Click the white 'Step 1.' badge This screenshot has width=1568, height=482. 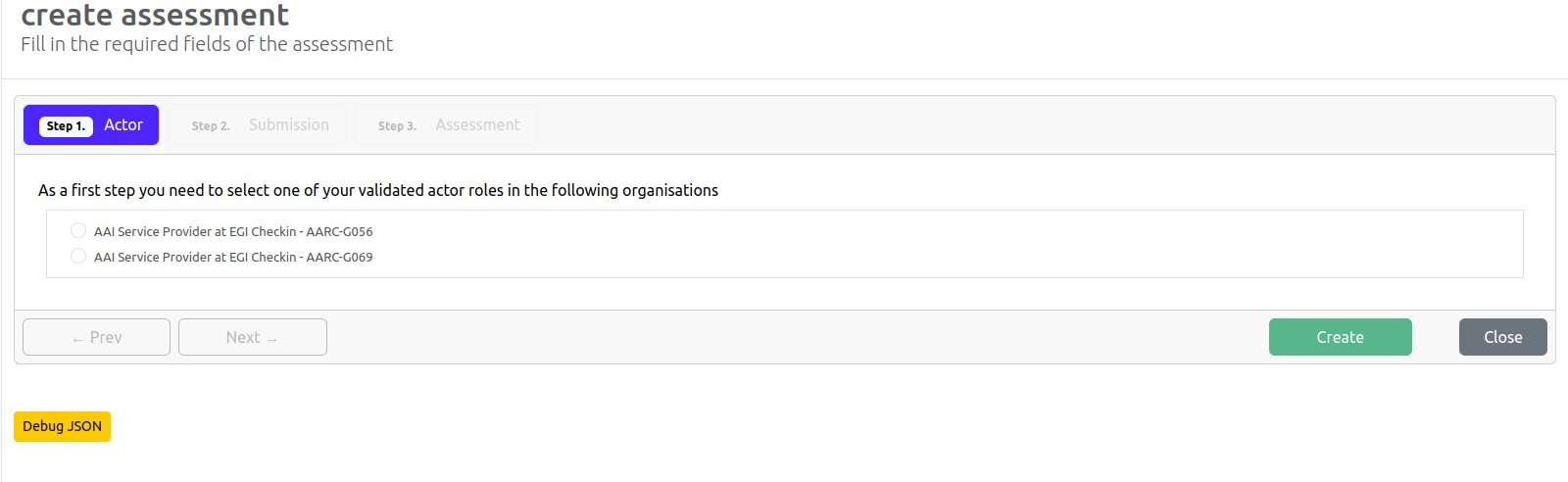[x=66, y=125]
